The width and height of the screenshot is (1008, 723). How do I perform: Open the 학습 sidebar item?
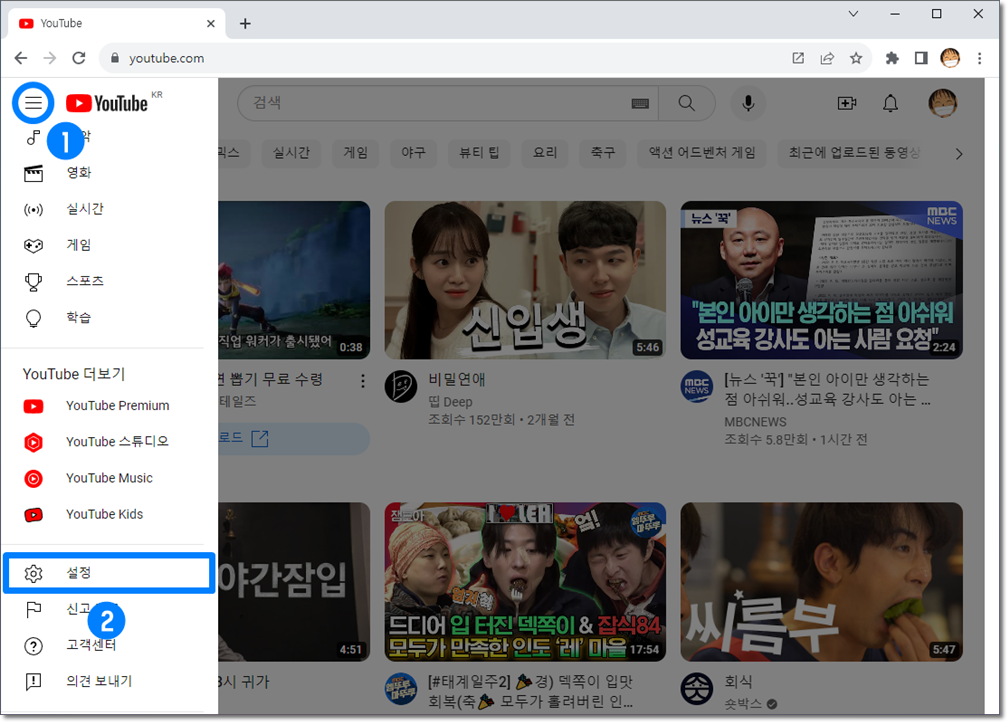103,317
